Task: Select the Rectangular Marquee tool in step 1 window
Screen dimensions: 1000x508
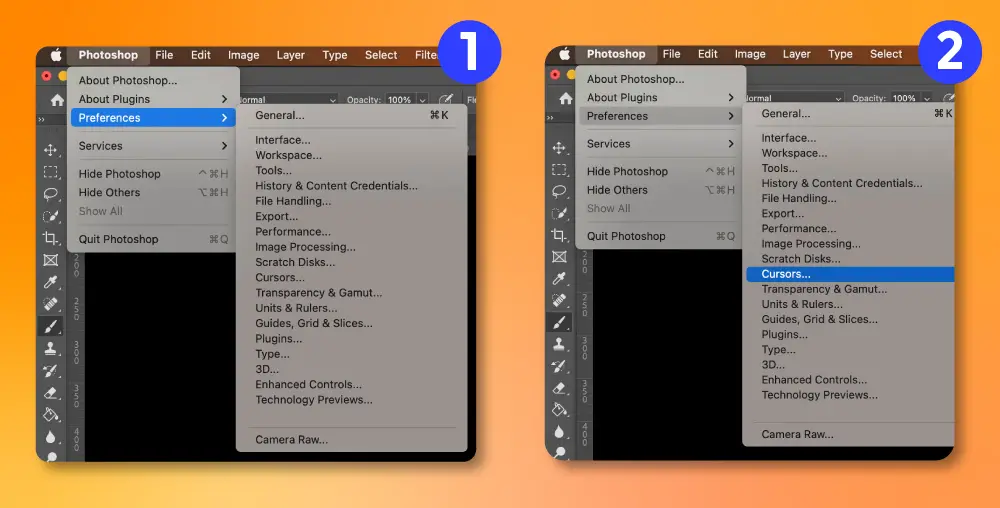Action: [x=50, y=172]
